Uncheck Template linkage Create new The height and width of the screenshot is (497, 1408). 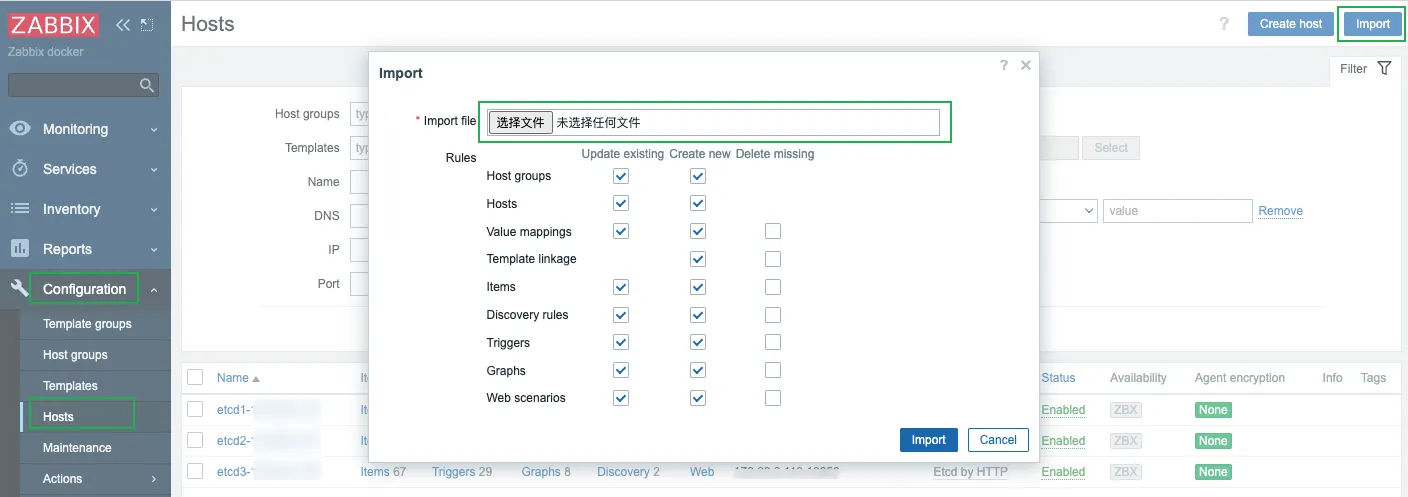click(x=698, y=259)
